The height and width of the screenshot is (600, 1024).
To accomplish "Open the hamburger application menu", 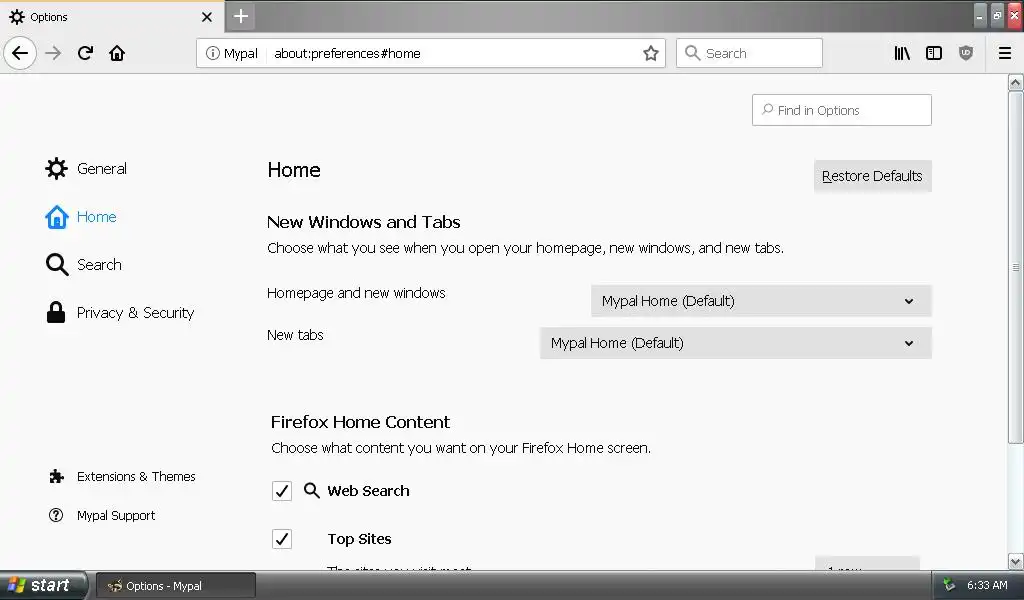I will [x=1005, y=53].
